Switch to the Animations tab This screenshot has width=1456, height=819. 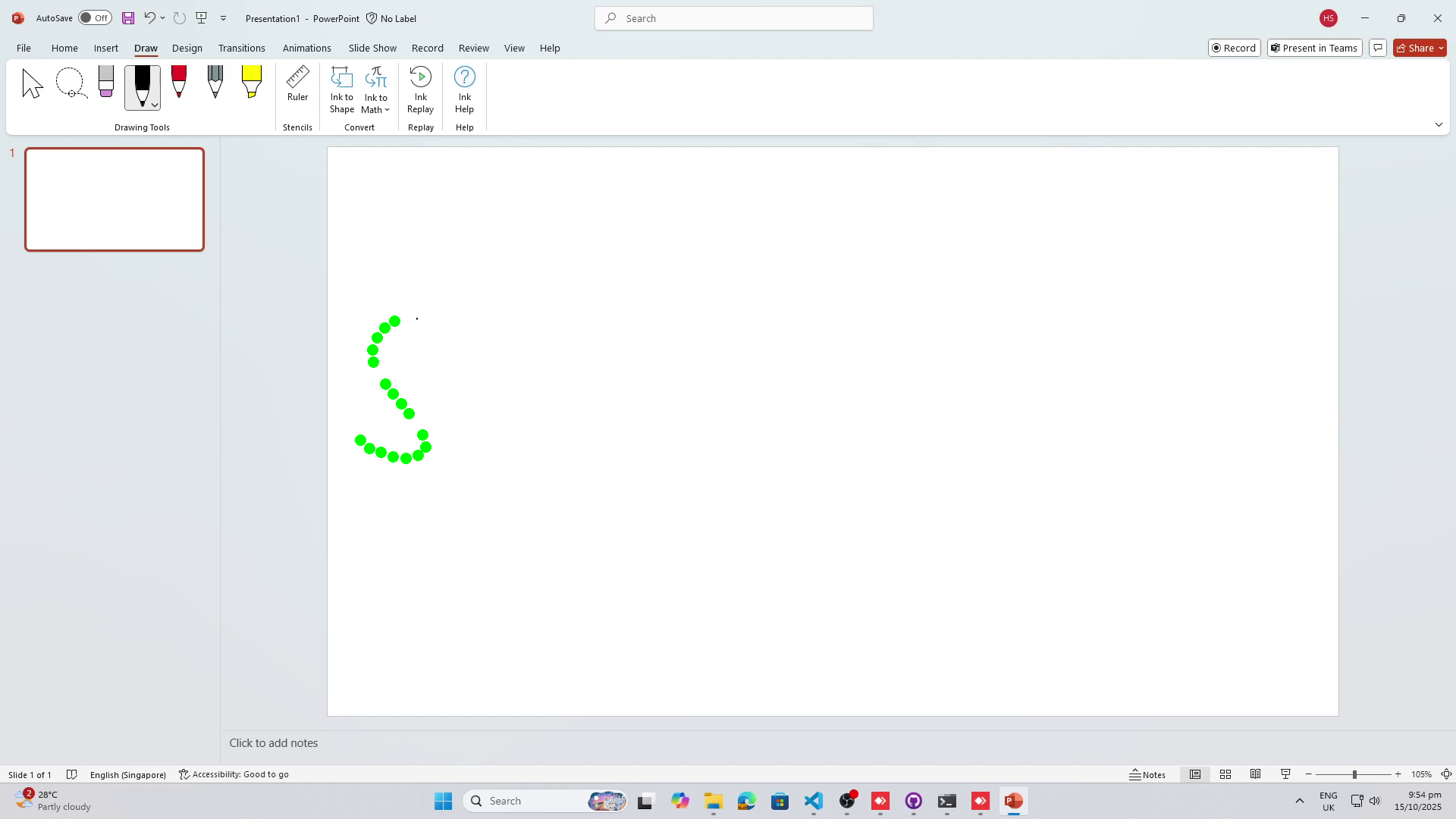click(306, 48)
